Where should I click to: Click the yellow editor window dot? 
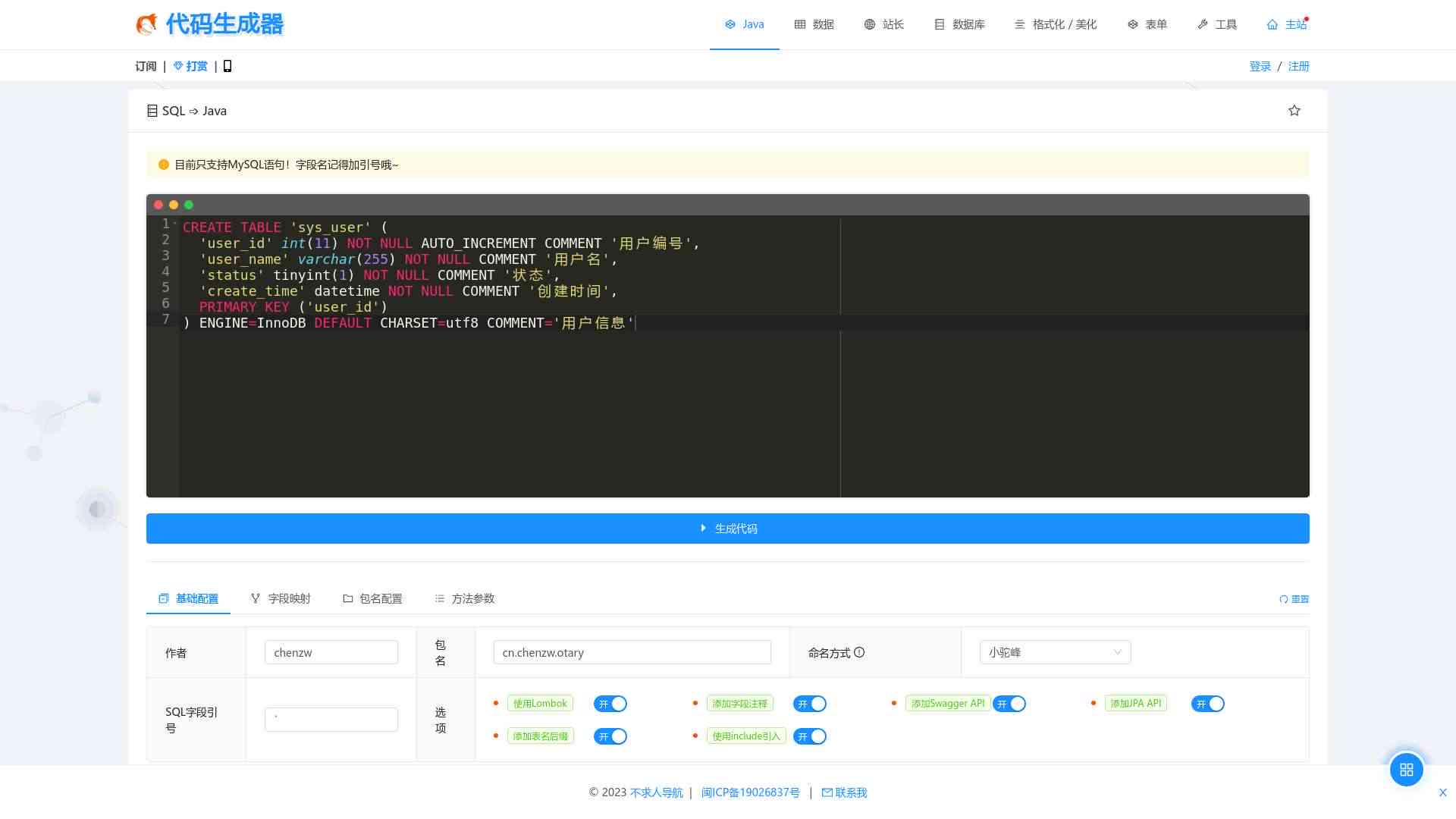174,205
